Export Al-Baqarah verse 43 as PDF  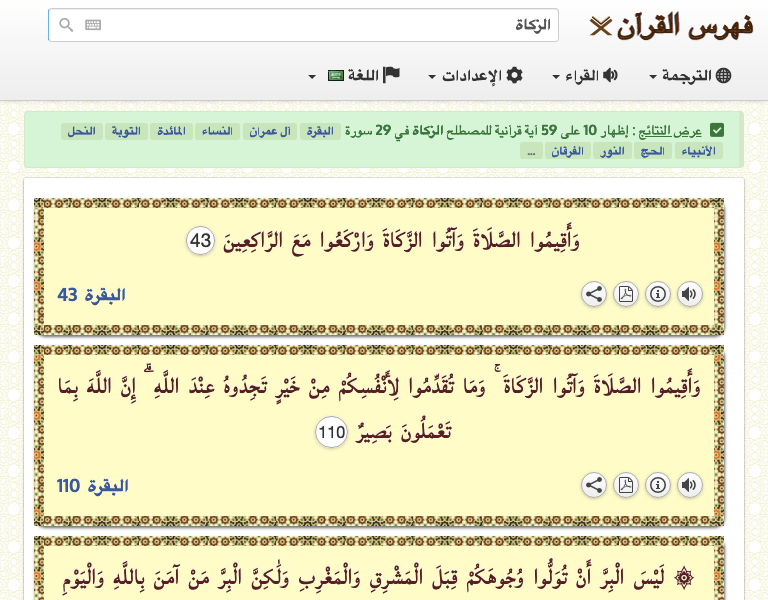(626, 294)
